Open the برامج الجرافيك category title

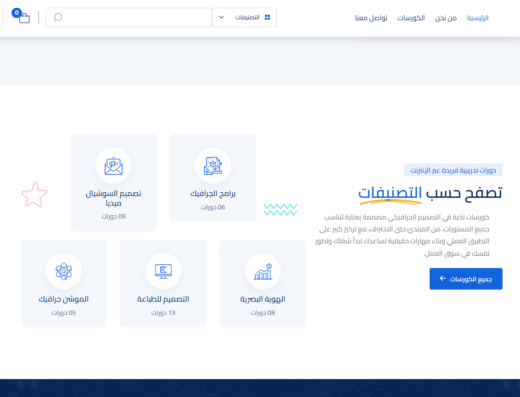(x=213, y=194)
